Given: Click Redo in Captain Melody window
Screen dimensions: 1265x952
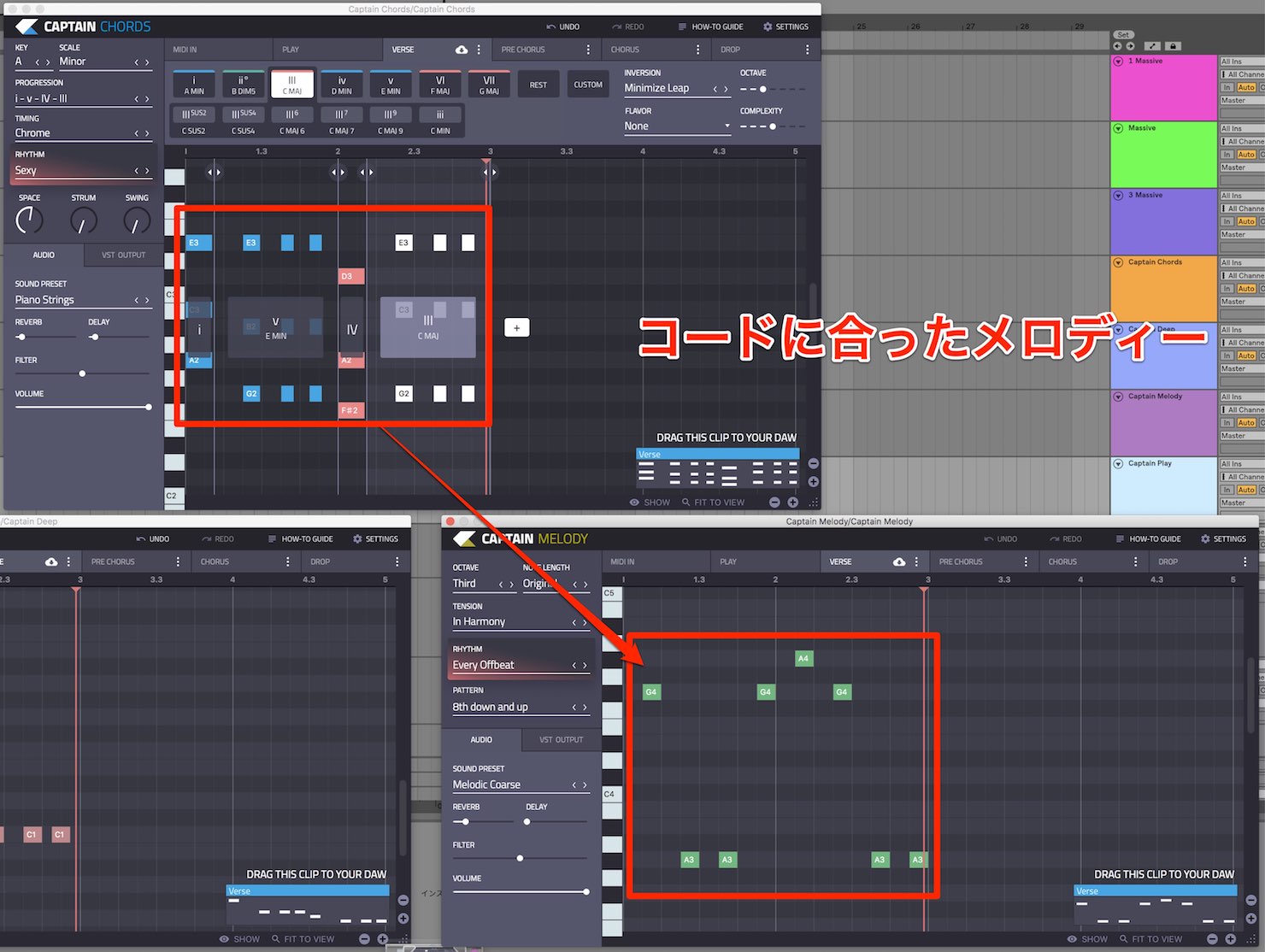Looking at the screenshot, I should (x=1066, y=539).
